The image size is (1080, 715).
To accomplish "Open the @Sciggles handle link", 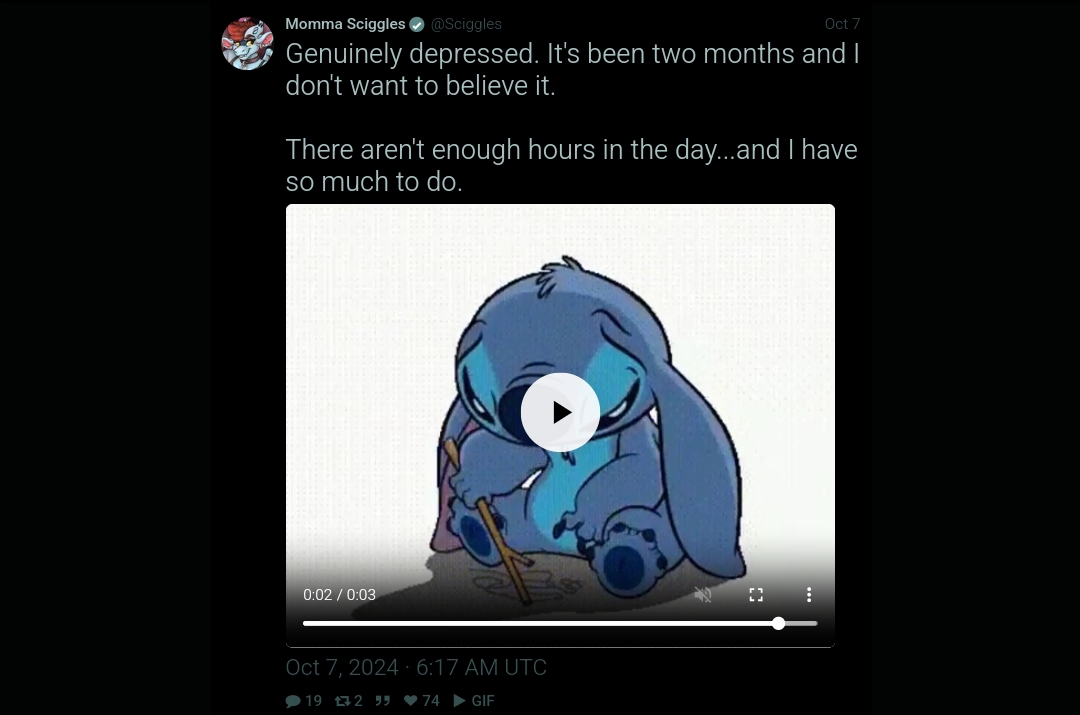I will (466, 24).
